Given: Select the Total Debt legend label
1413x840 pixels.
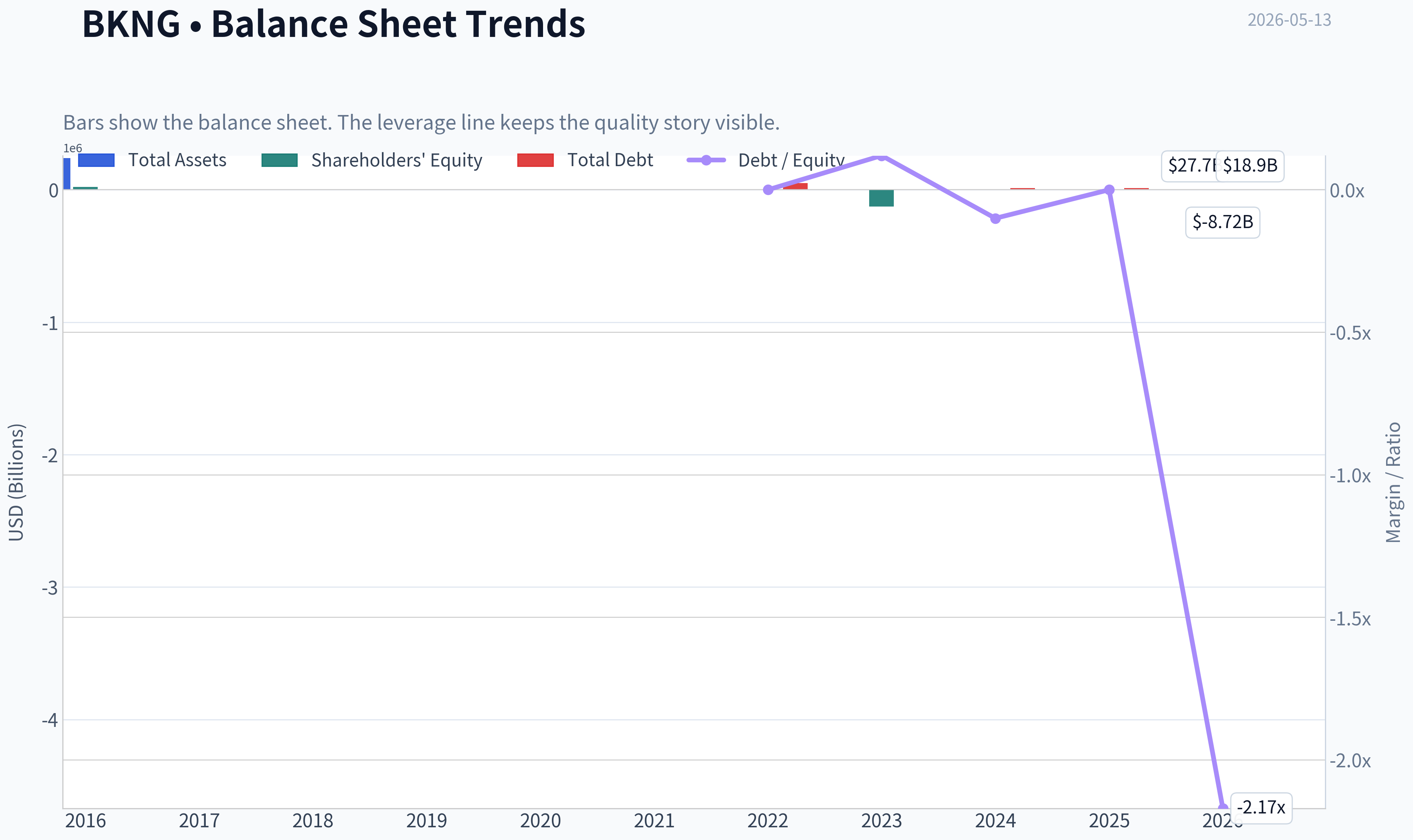Looking at the screenshot, I should coord(610,160).
